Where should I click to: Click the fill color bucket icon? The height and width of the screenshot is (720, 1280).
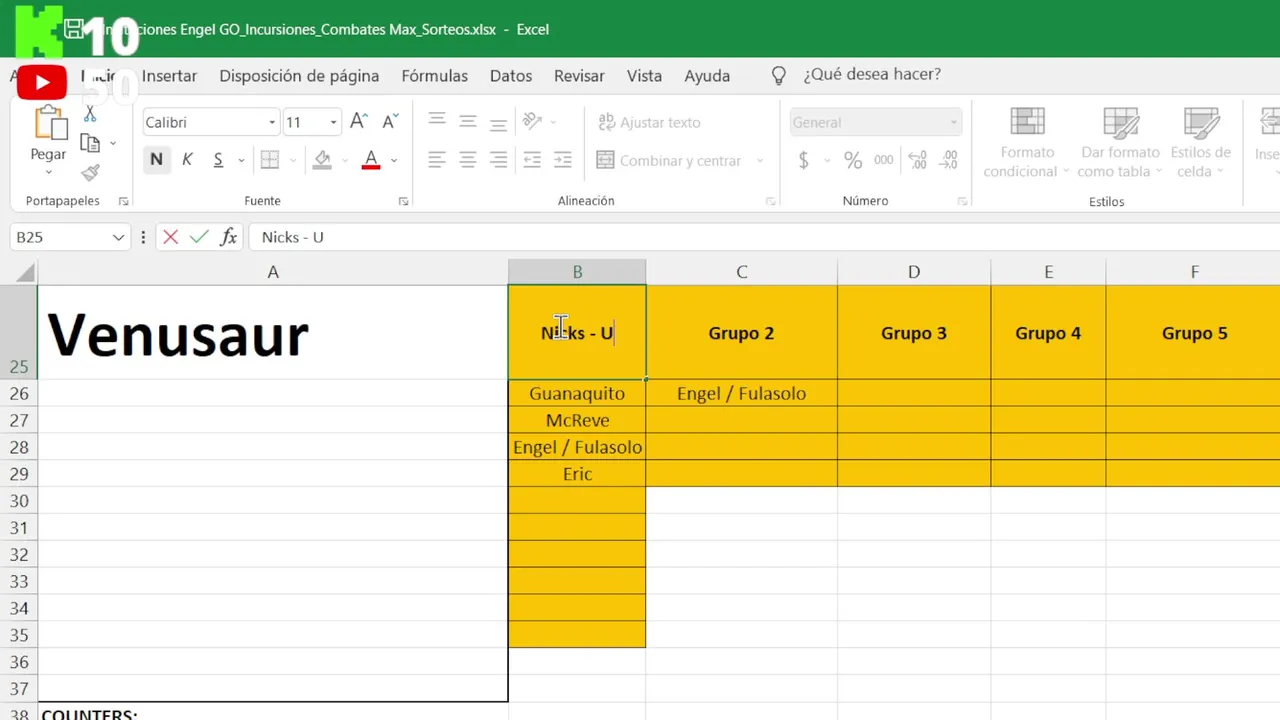322,160
